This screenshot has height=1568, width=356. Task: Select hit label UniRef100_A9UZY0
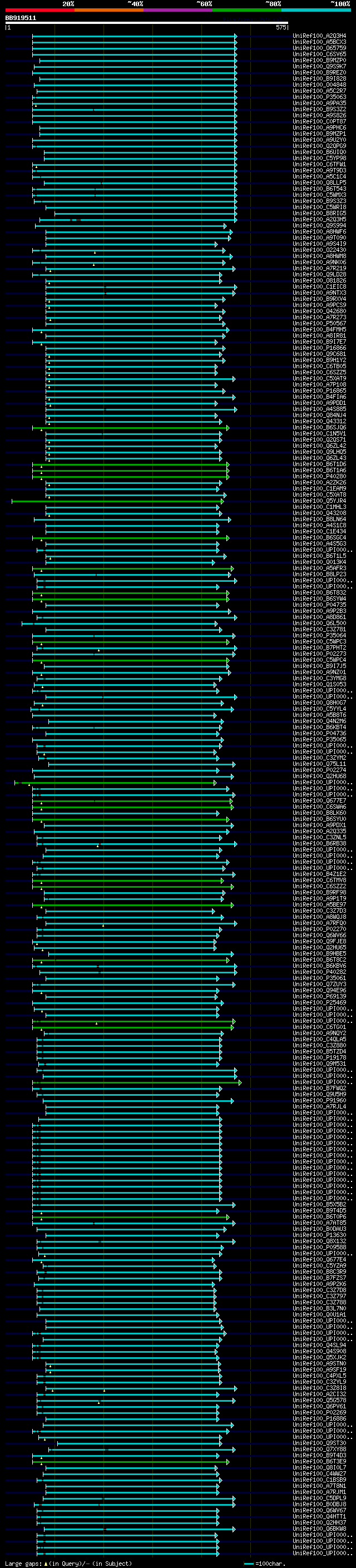(319, 140)
